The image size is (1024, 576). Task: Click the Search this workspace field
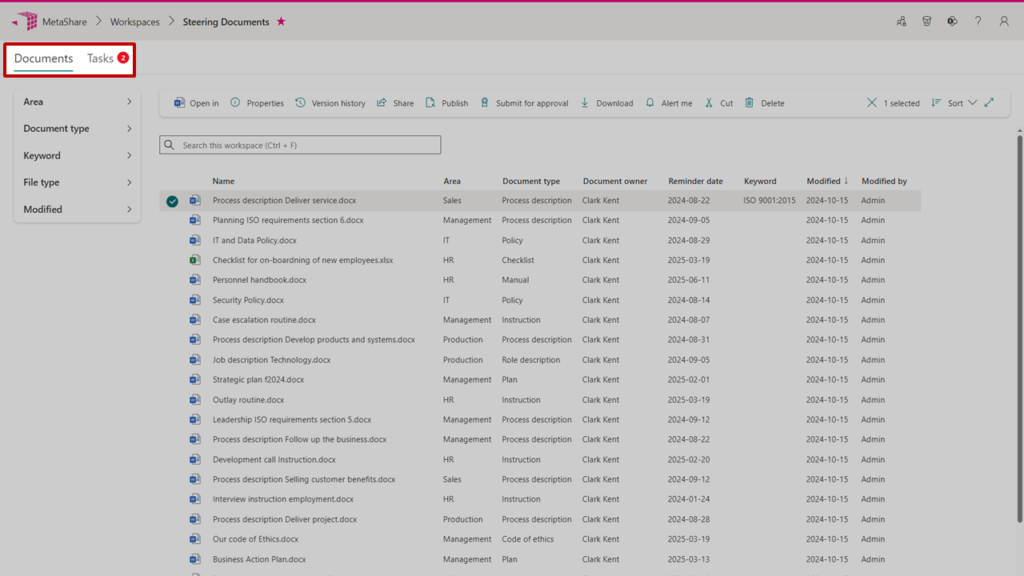(300, 145)
